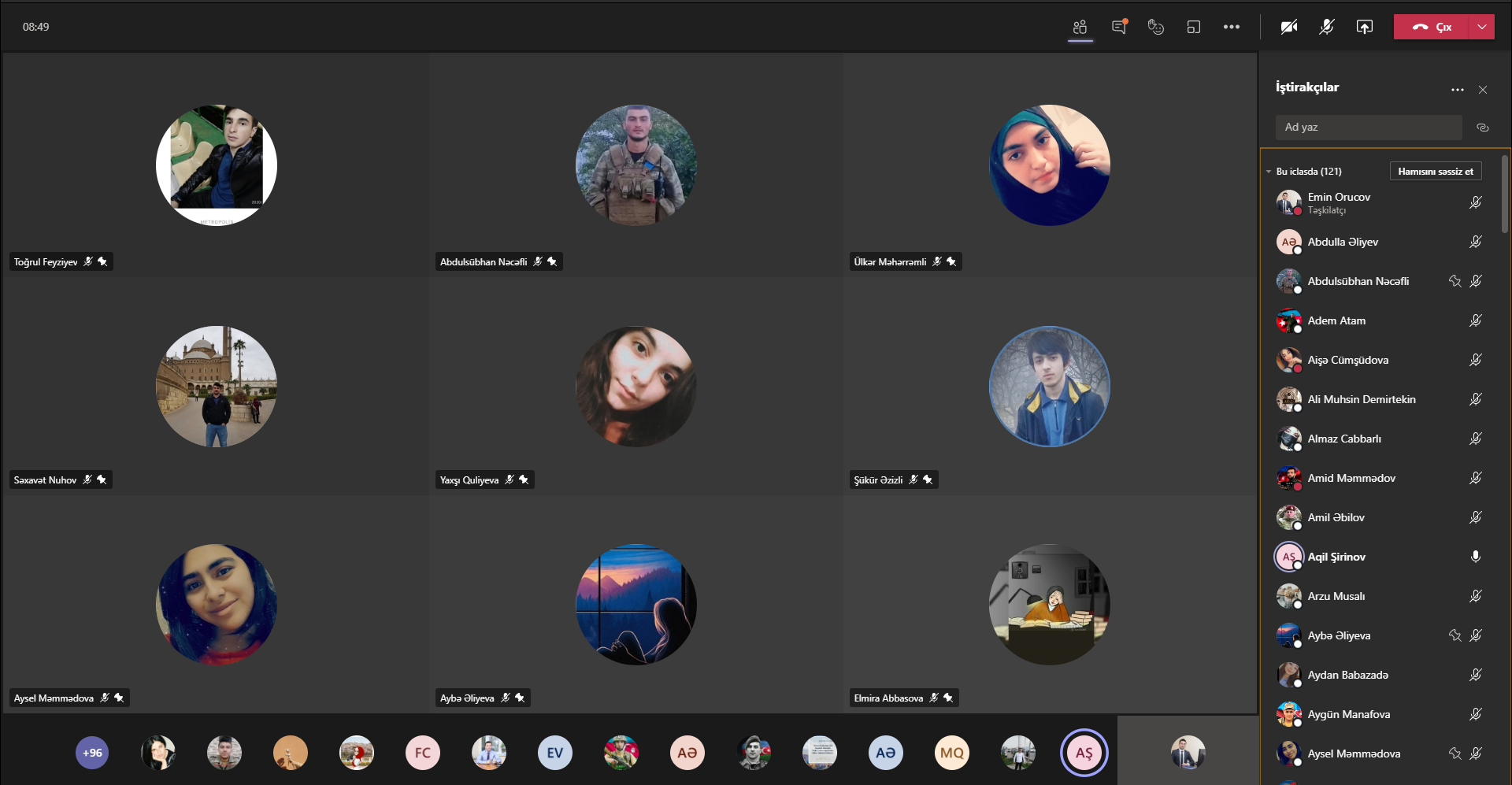Screen dimensions: 1512x785
Task: Click 'Hamısını səssiz et' button
Action: pos(1435,172)
